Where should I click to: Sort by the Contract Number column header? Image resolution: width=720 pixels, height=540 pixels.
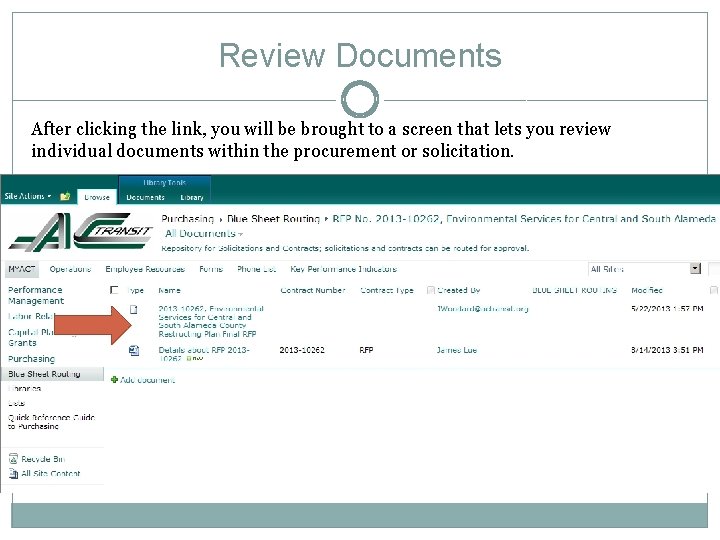coord(313,290)
